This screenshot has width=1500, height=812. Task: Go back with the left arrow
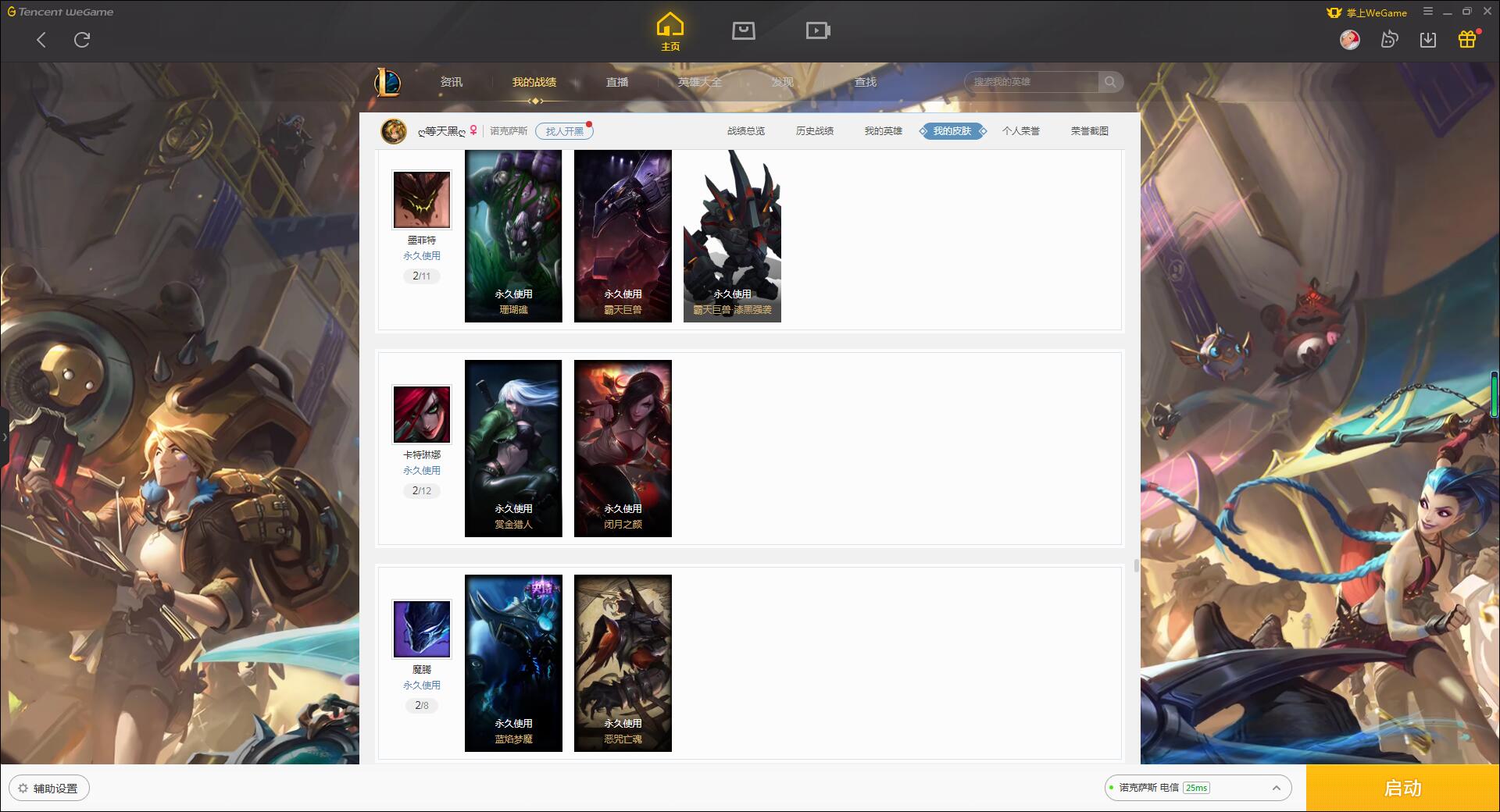pyautogui.click(x=41, y=40)
